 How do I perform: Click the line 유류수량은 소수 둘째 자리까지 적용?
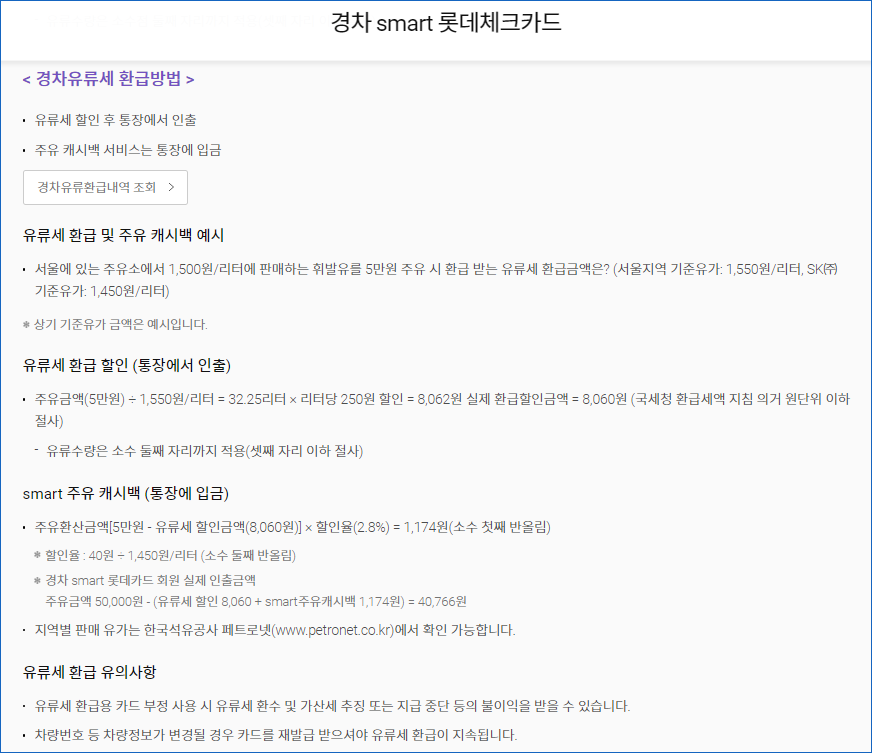tap(205, 451)
